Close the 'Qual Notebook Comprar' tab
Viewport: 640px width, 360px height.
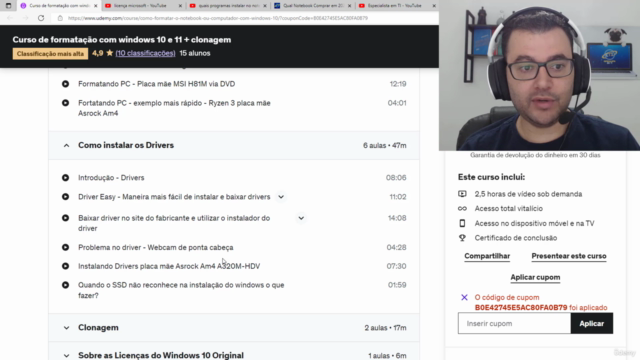(349, 6)
